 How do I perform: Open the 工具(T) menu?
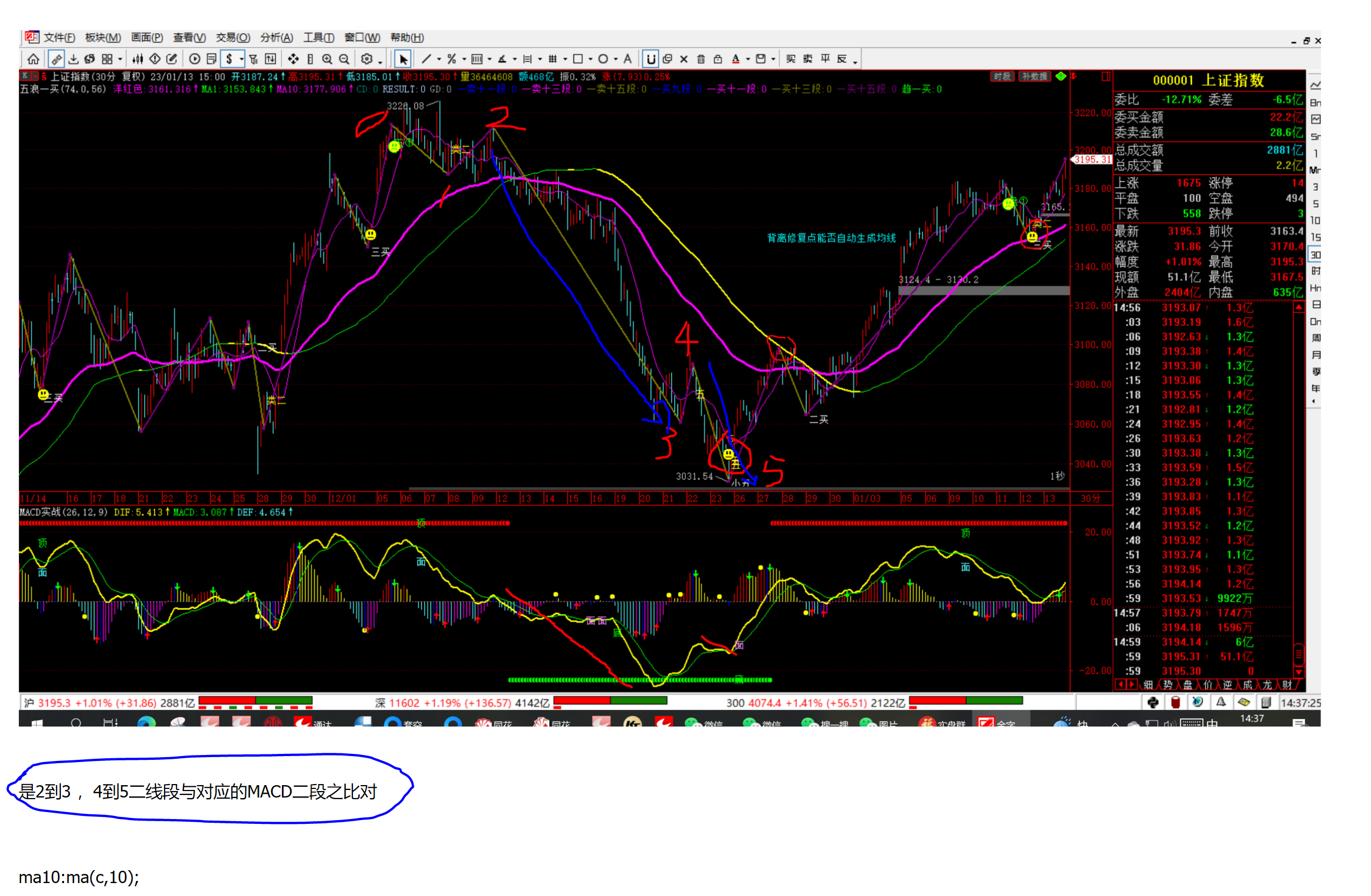[319, 38]
